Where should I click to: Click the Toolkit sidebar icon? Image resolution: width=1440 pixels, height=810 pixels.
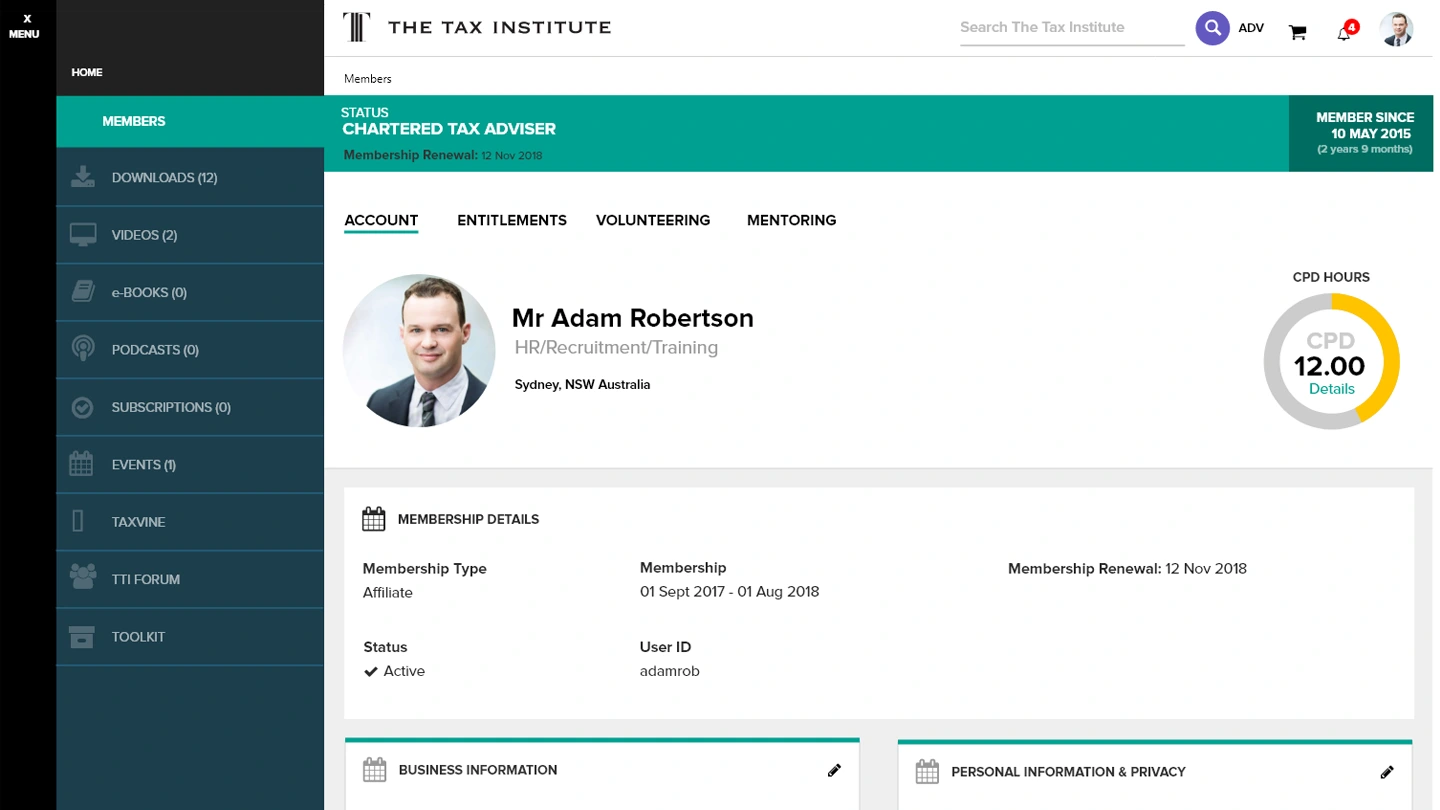pos(82,636)
